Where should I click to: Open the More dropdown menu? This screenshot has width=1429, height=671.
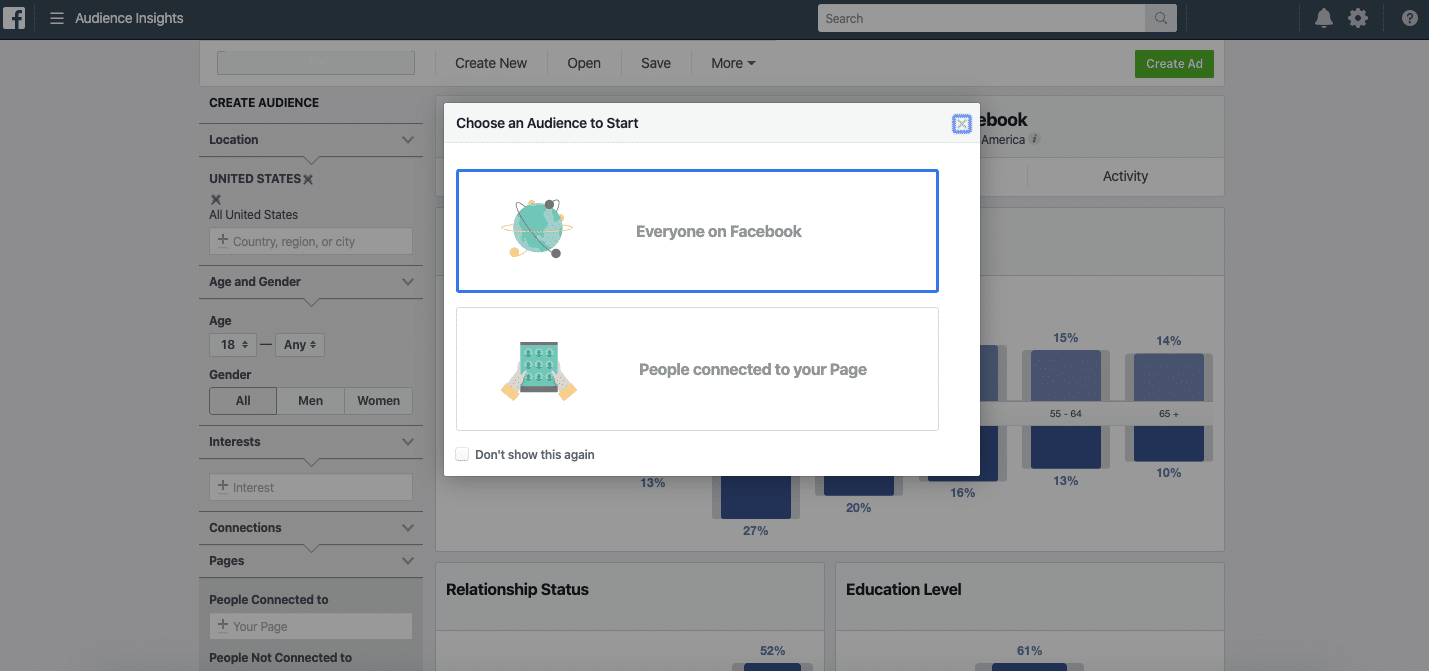733,63
